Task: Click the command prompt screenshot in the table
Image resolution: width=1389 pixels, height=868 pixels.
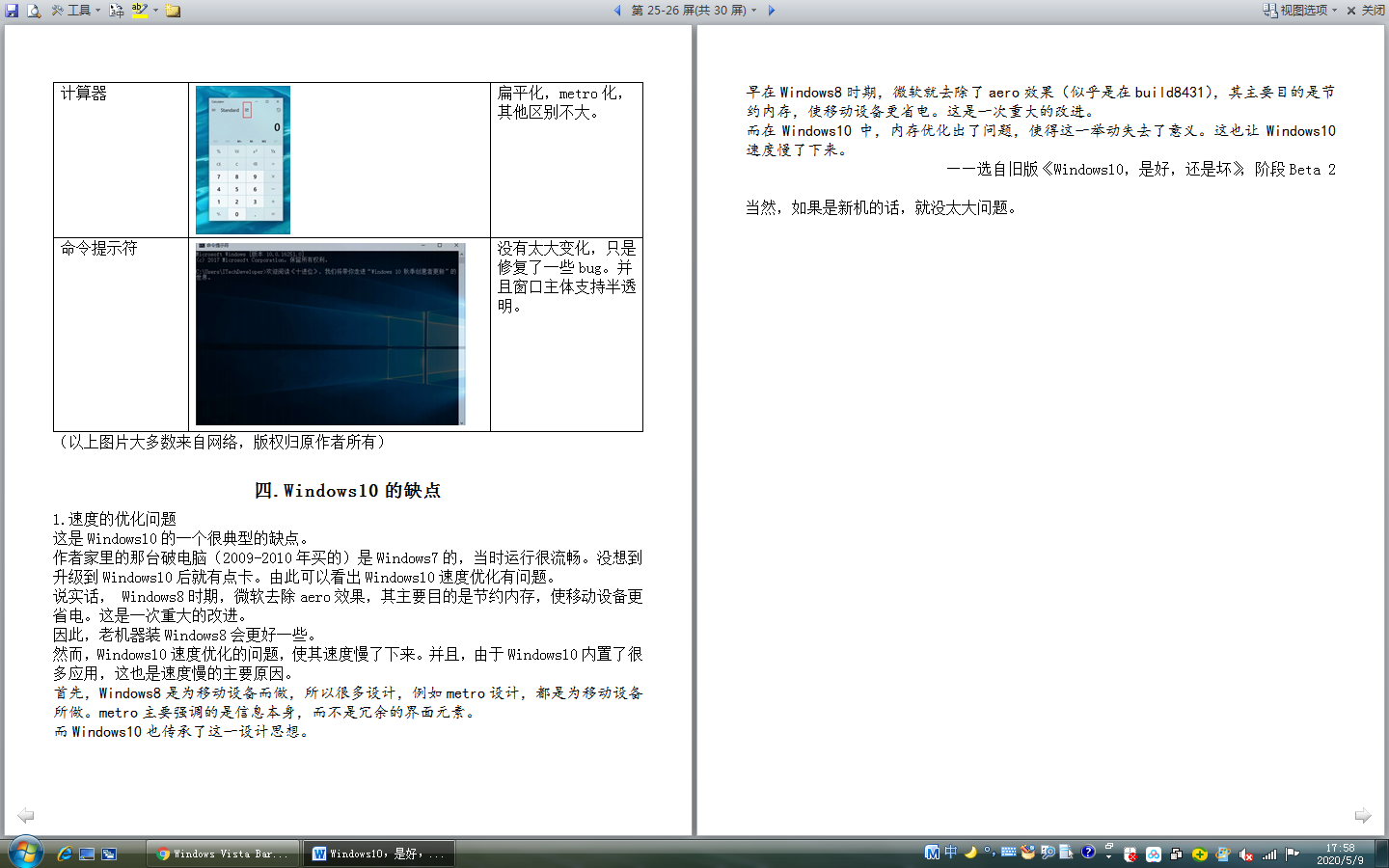Action: coord(330,334)
